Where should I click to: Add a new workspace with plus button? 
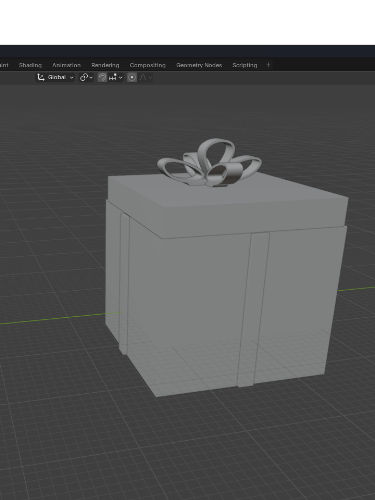[x=268, y=65]
